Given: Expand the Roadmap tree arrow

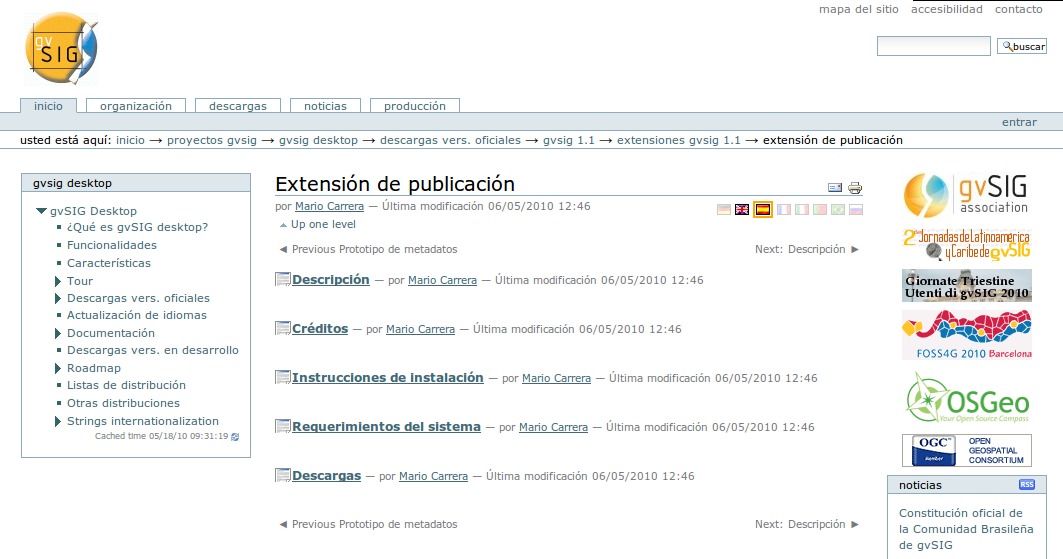Looking at the screenshot, I should [58, 368].
